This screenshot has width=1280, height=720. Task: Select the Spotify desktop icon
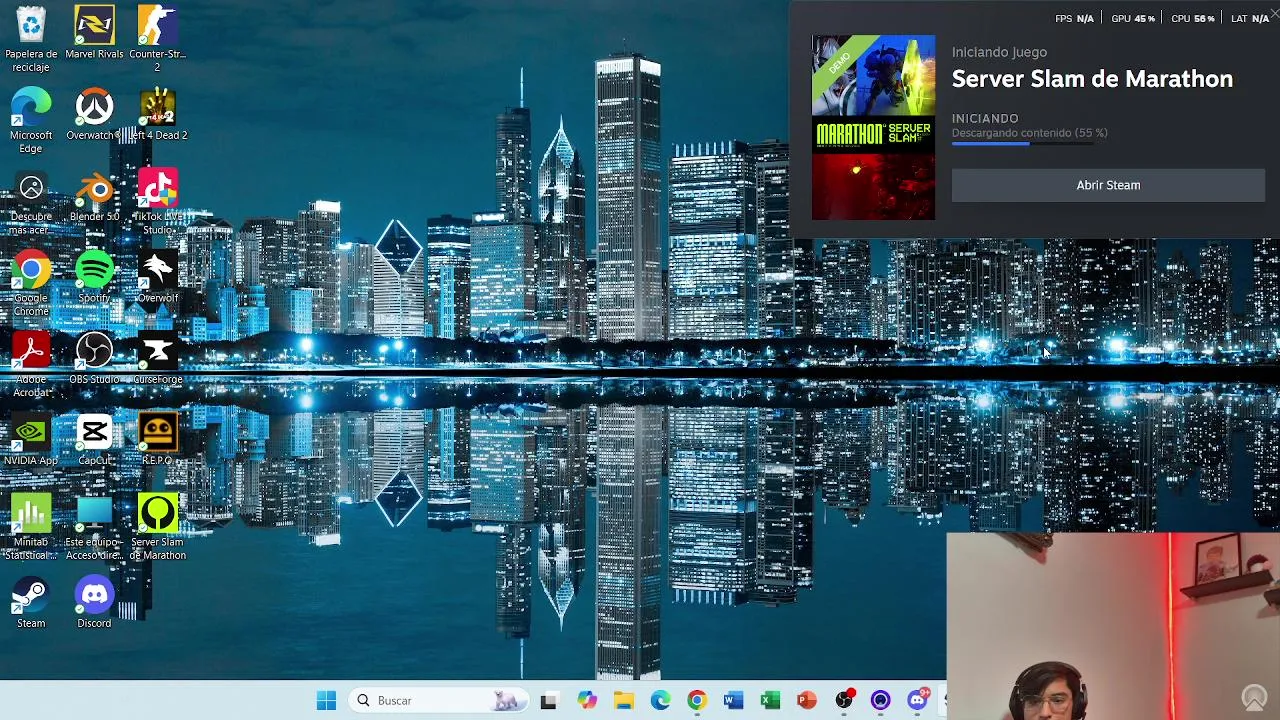(94, 277)
